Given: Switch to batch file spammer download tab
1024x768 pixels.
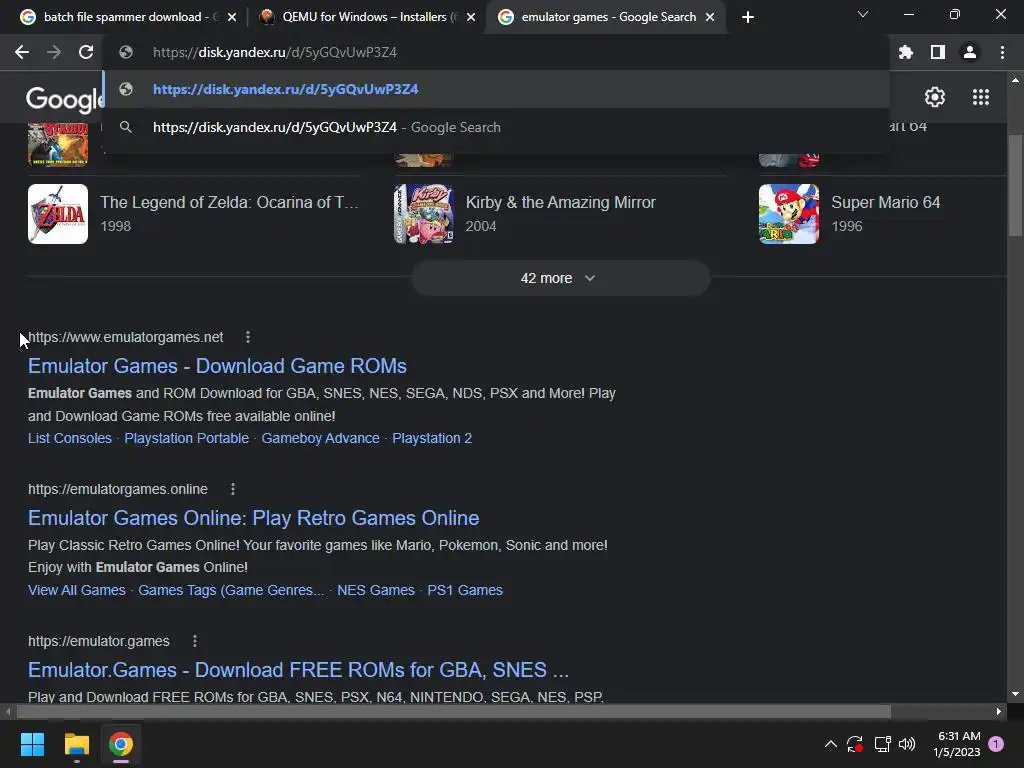Looking at the screenshot, I should pos(128,17).
